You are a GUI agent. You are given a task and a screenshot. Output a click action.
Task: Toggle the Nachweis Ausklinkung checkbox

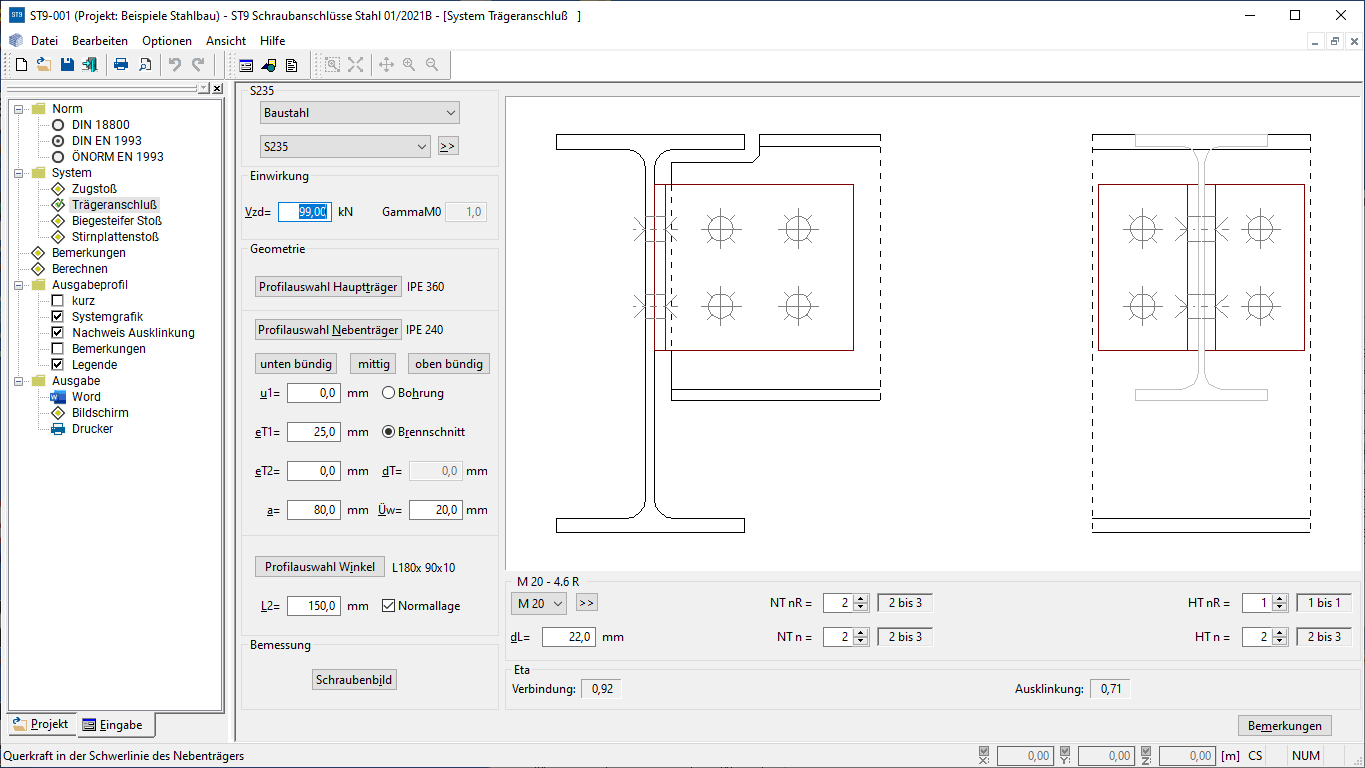tap(58, 333)
